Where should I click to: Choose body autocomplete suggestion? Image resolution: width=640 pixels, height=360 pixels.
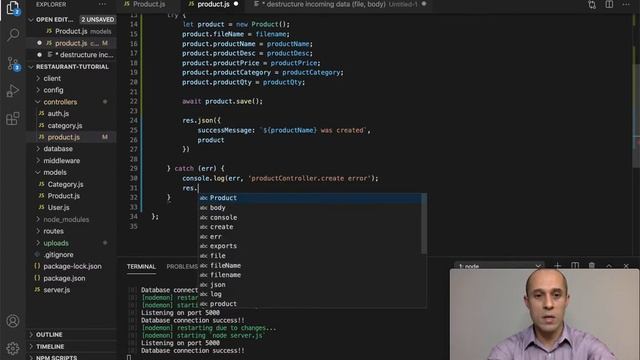(x=310, y=208)
